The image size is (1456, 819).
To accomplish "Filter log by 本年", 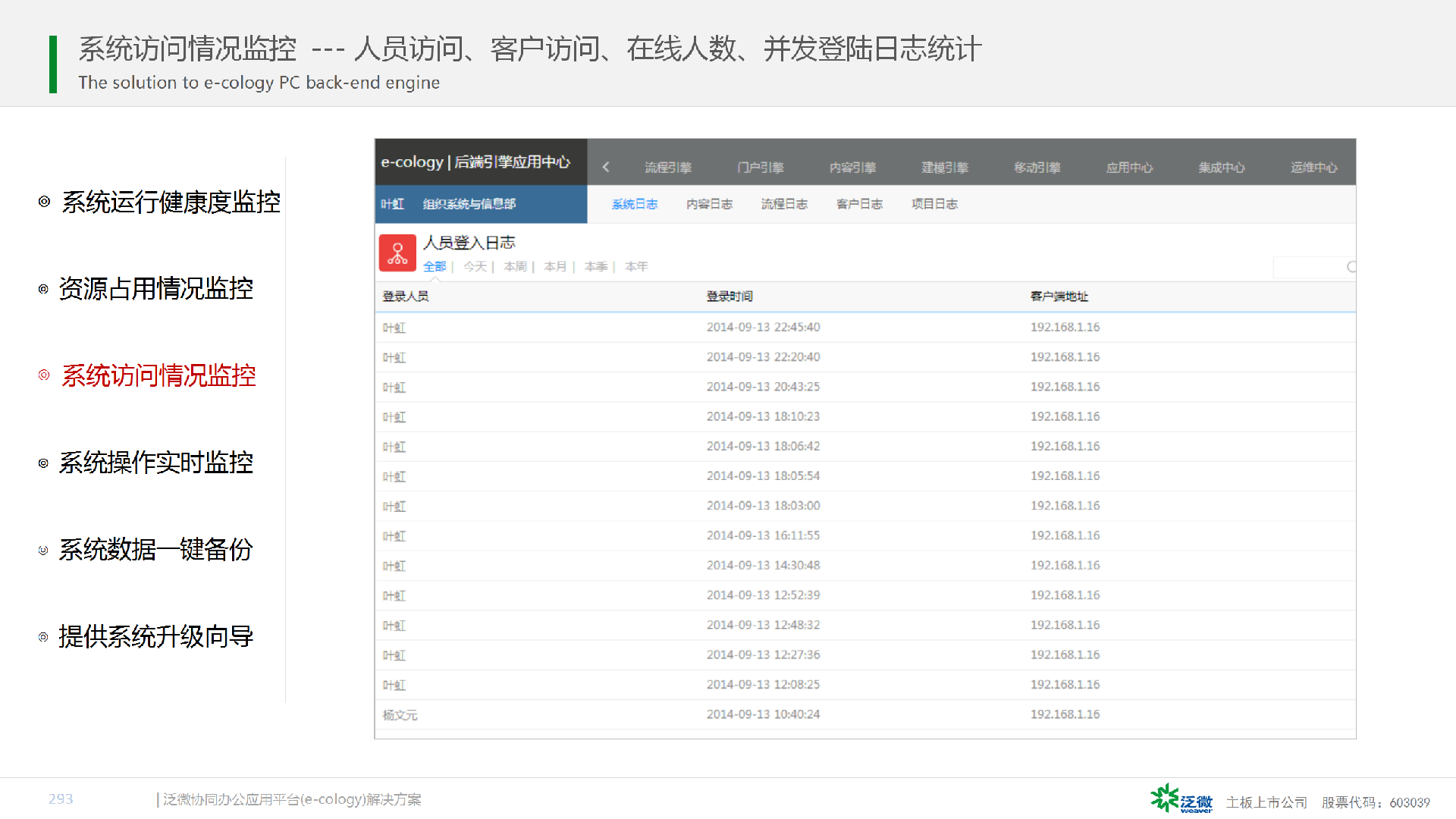I will click(x=636, y=267).
